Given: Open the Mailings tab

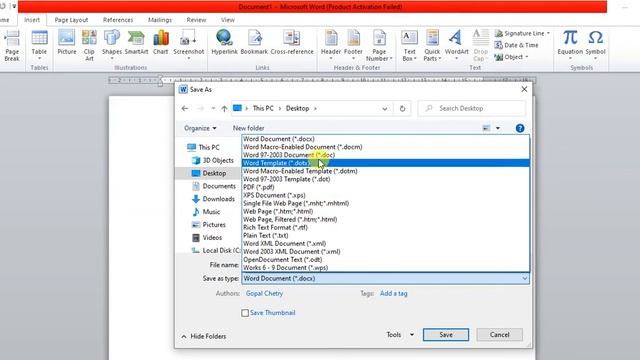Looking at the screenshot, I should pyautogui.click(x=160, y=20).
